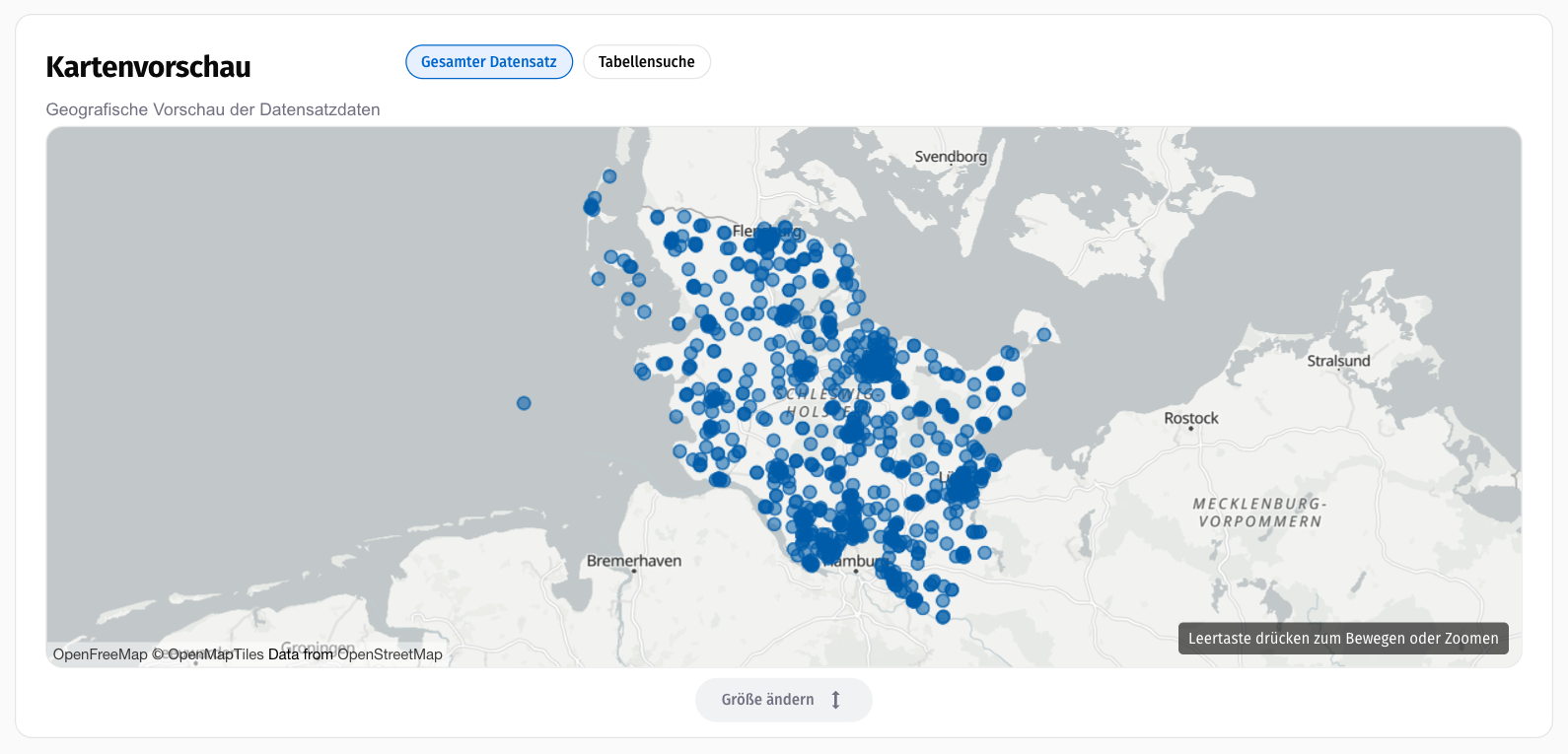Click the Kartenvorschau heading
The height and width of the screenshot is (754, 1568).
pos(149,67)
